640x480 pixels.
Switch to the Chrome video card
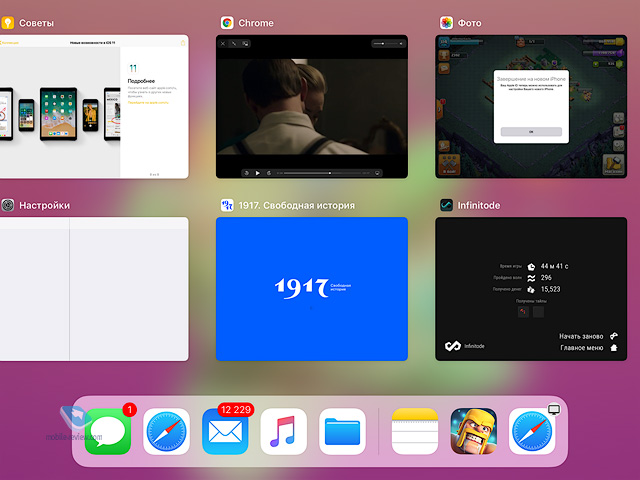pos(312,107)
